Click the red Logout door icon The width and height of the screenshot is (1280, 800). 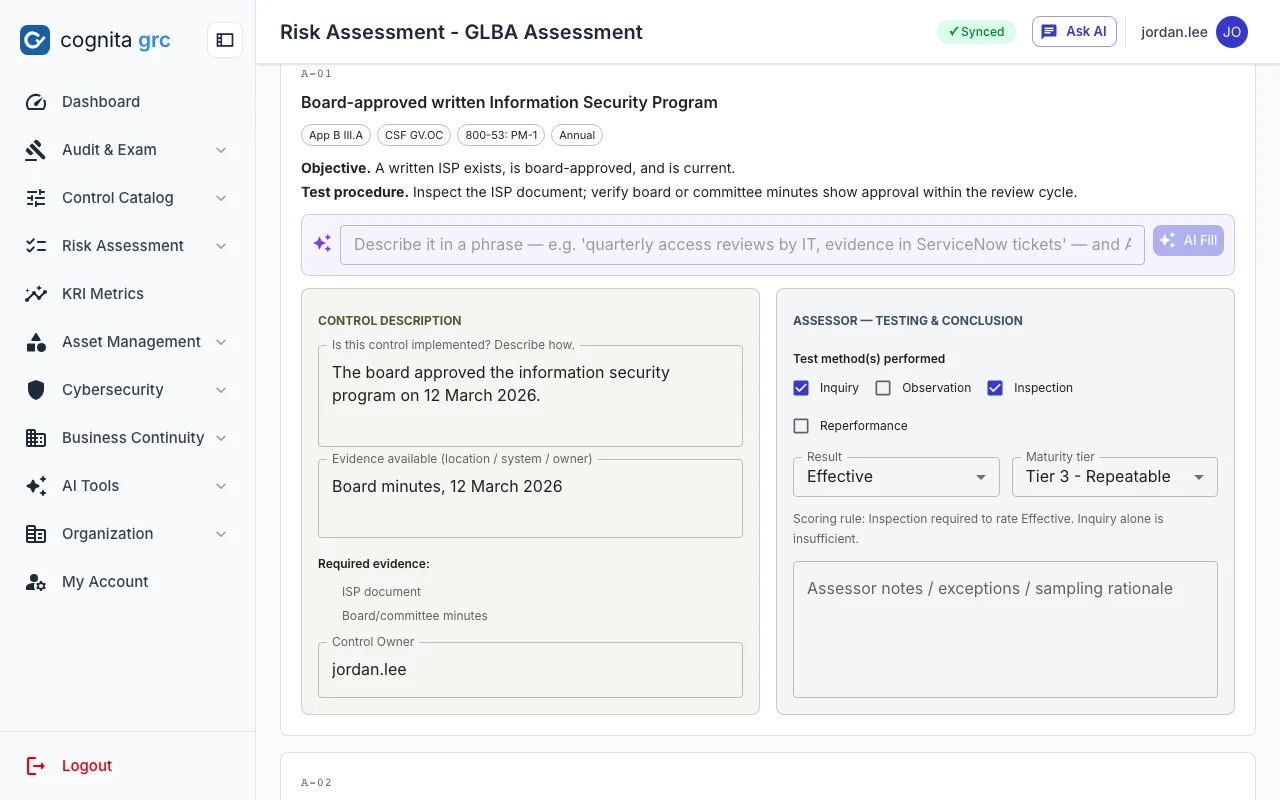[x=36, y=766]
